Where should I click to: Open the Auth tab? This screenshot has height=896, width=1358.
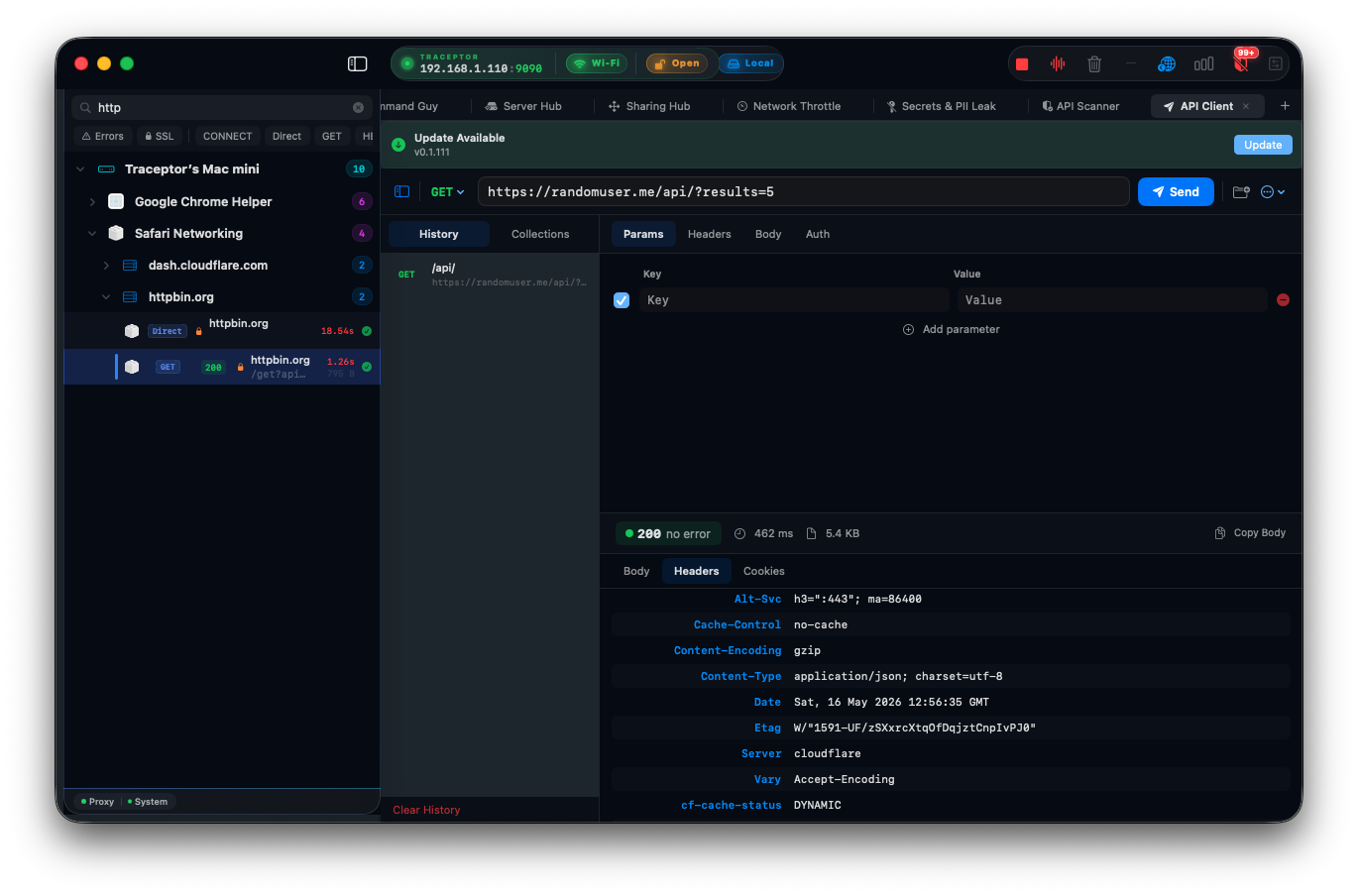tap(818, 234)
